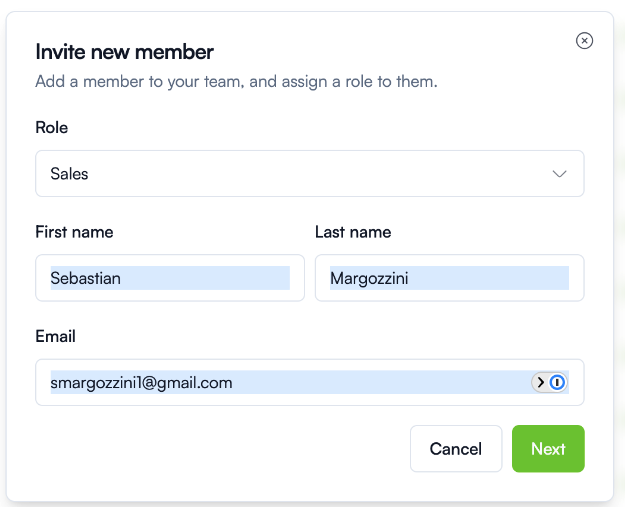Click the "Invite new member" heading
Screen dimensions: 625x507
click(x=125, y=52)
